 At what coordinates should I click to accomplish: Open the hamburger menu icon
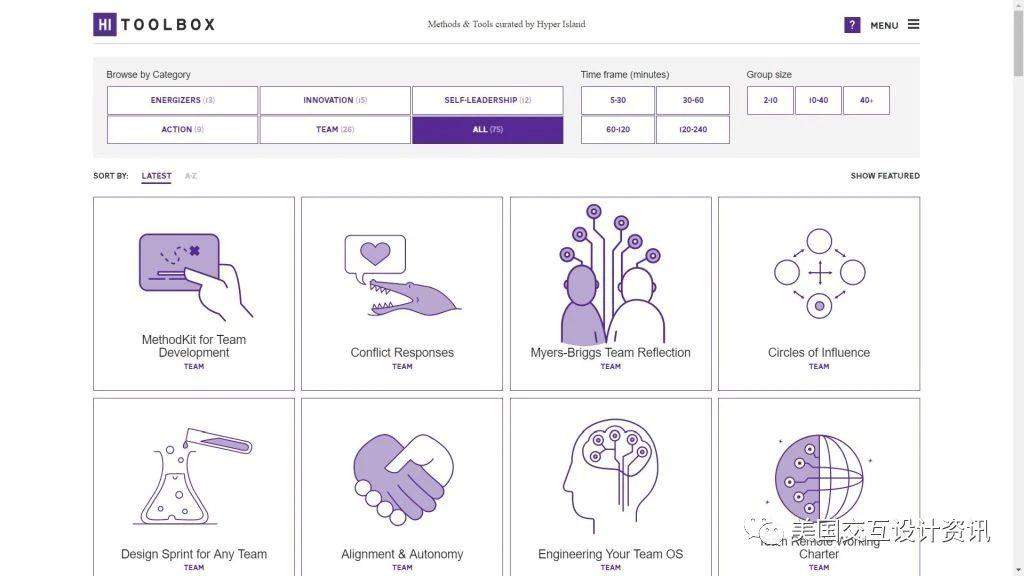914,24
